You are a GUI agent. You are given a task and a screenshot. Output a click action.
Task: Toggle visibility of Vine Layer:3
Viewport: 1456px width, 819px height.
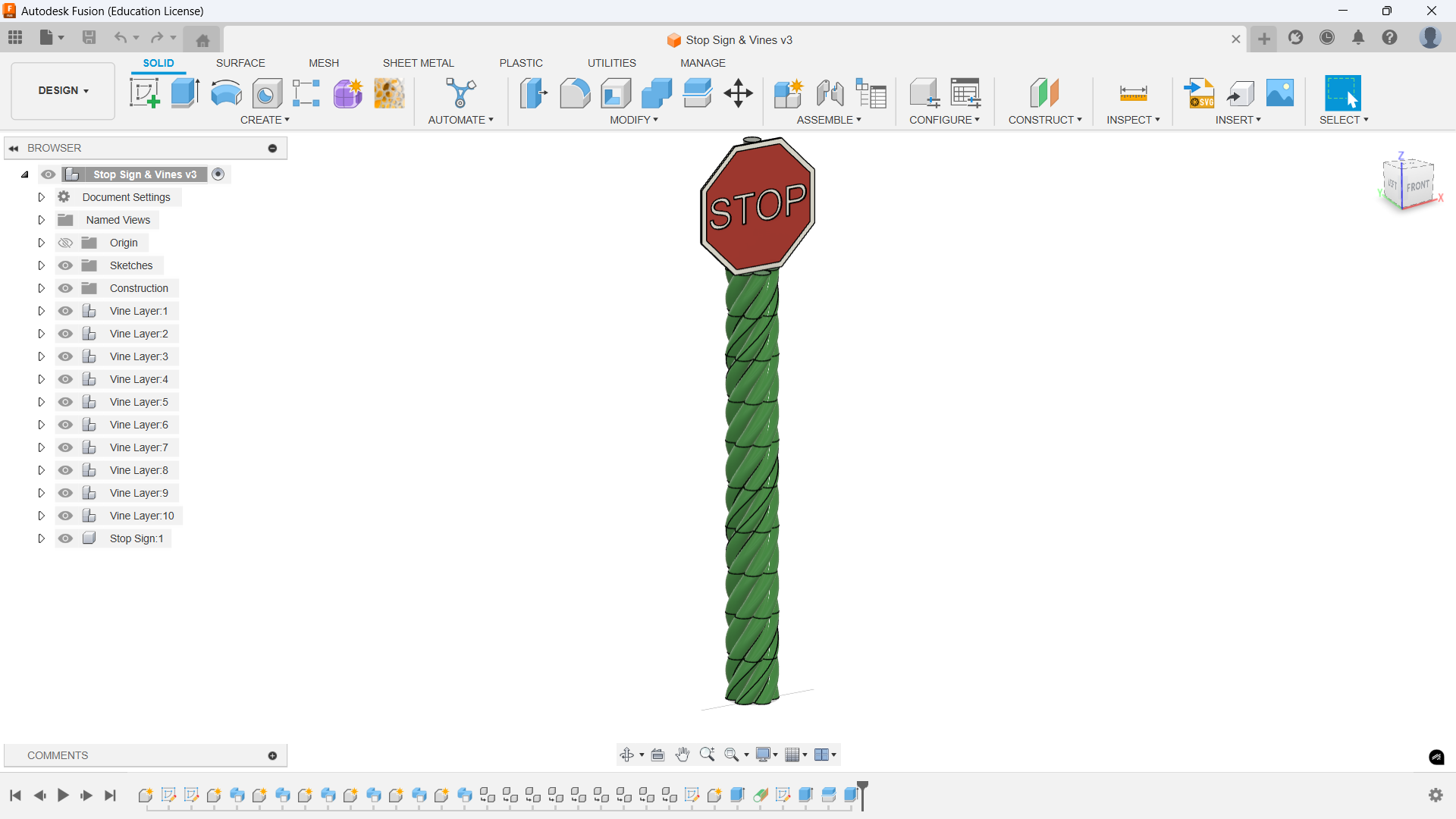pos(66,356)
